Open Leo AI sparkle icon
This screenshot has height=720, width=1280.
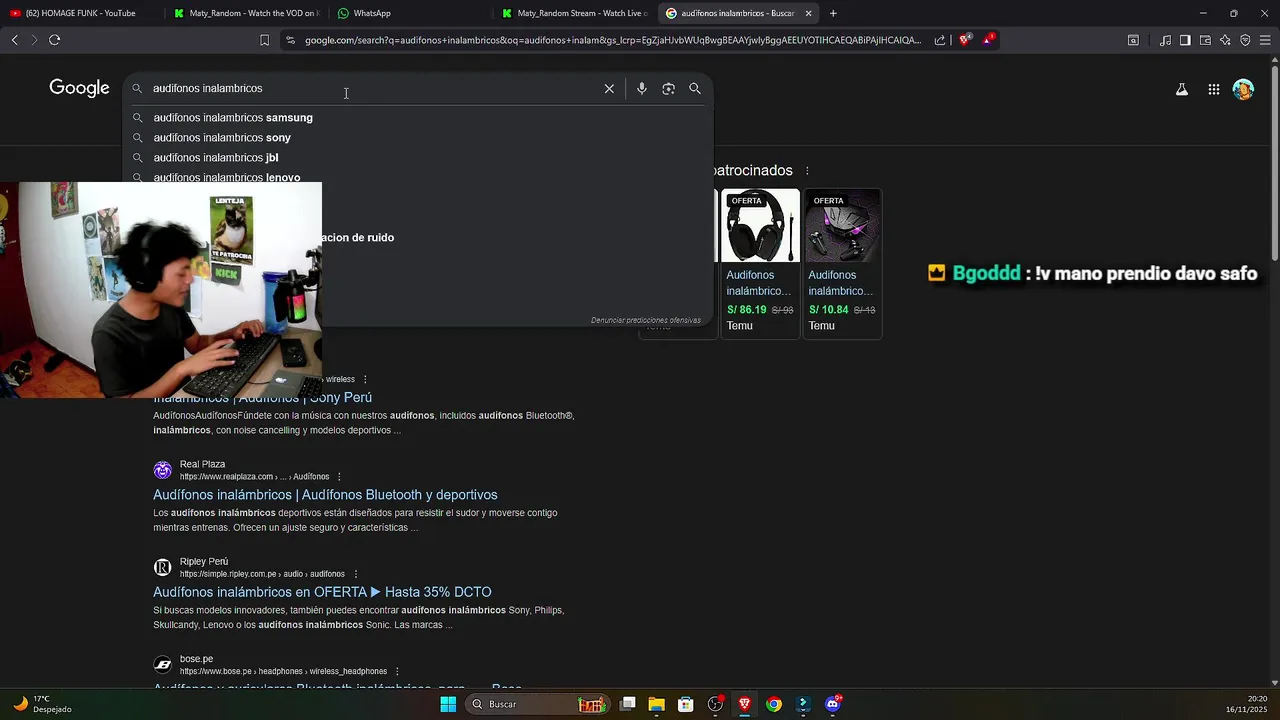[x=1225, y=40]
